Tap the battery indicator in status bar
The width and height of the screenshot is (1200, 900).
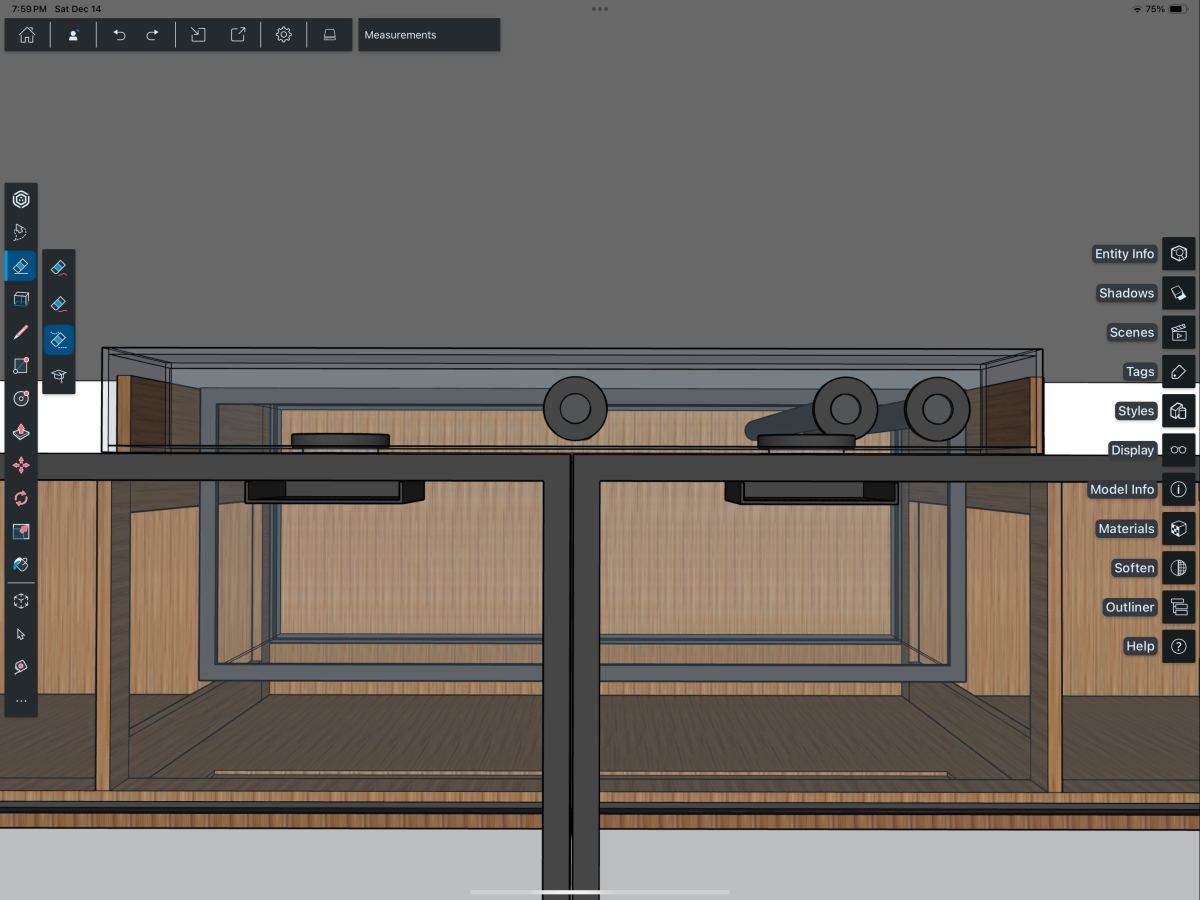coord(1178,9)
